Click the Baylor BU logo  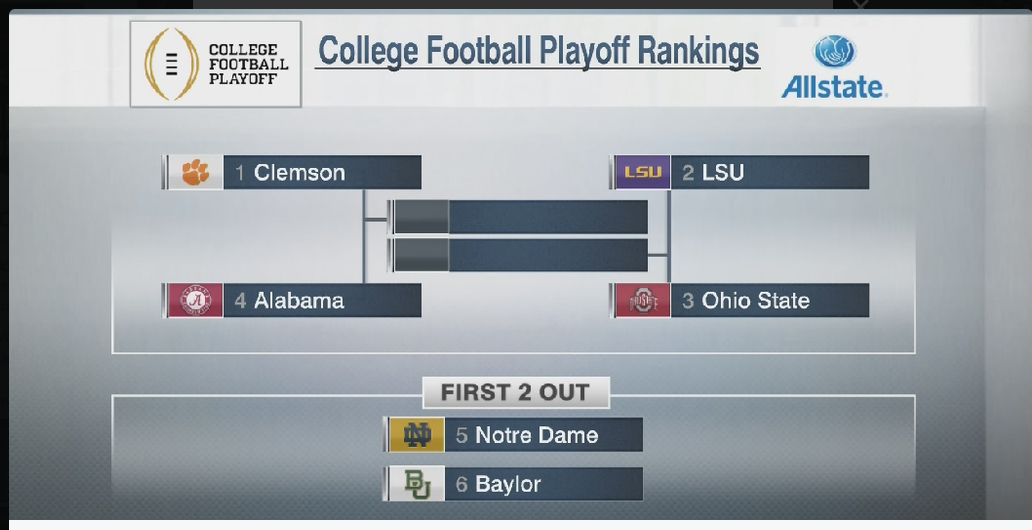coord(416,484)
